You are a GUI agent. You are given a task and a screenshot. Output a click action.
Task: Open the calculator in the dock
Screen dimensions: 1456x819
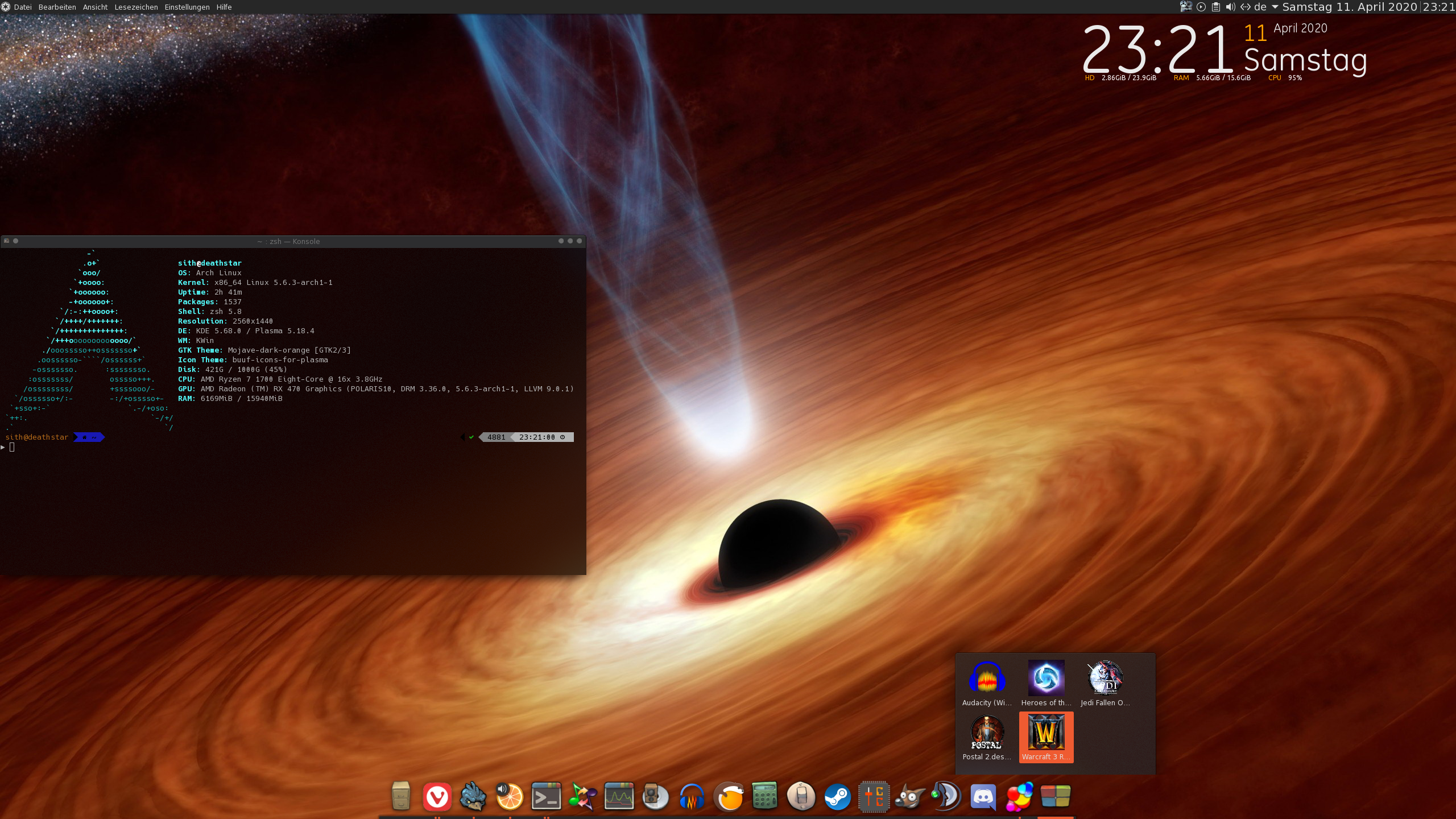coord(764,796)
